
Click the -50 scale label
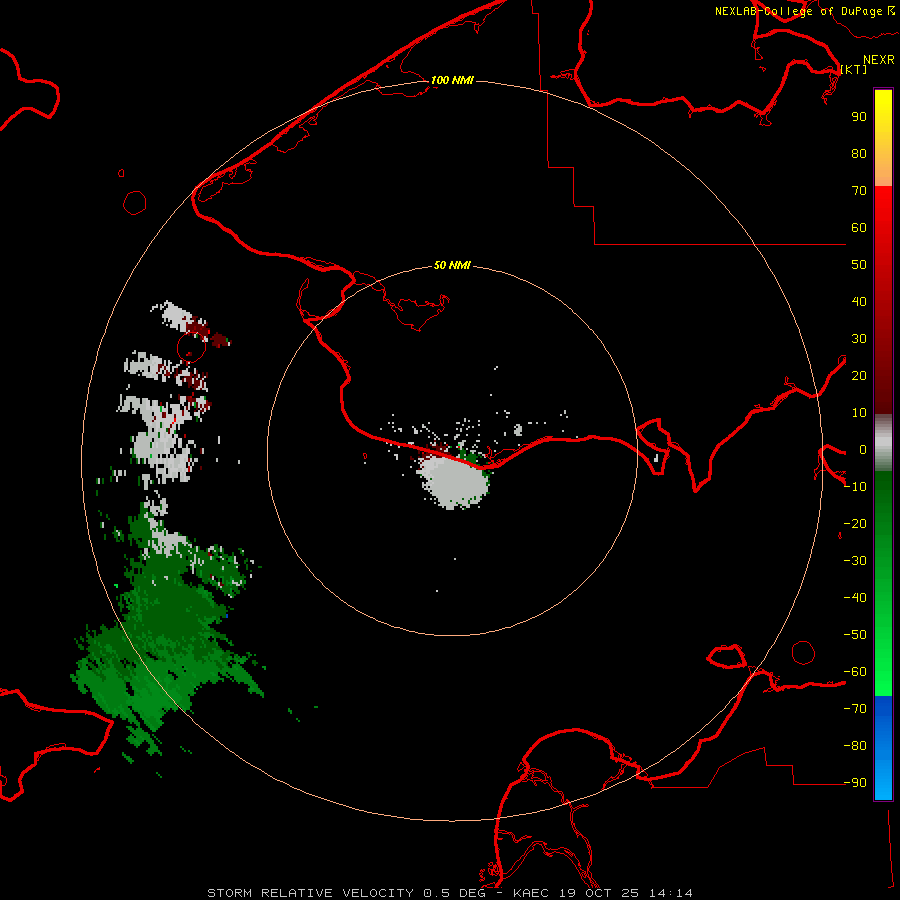(855, 635)
